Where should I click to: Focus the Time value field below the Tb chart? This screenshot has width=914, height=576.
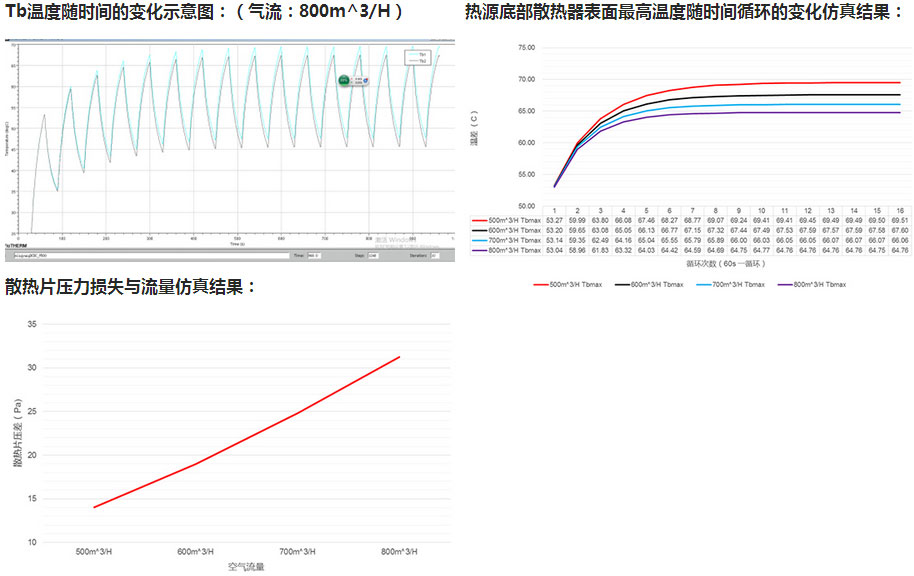[x=314, y=256]
